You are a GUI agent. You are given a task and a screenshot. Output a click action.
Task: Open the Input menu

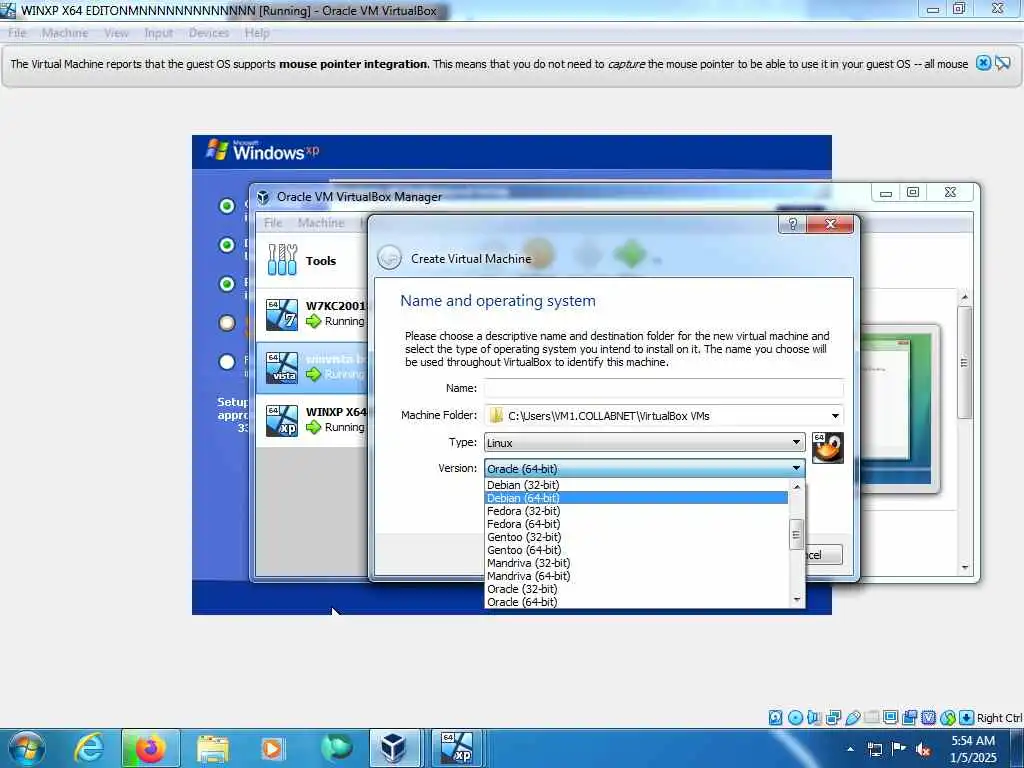159,33
